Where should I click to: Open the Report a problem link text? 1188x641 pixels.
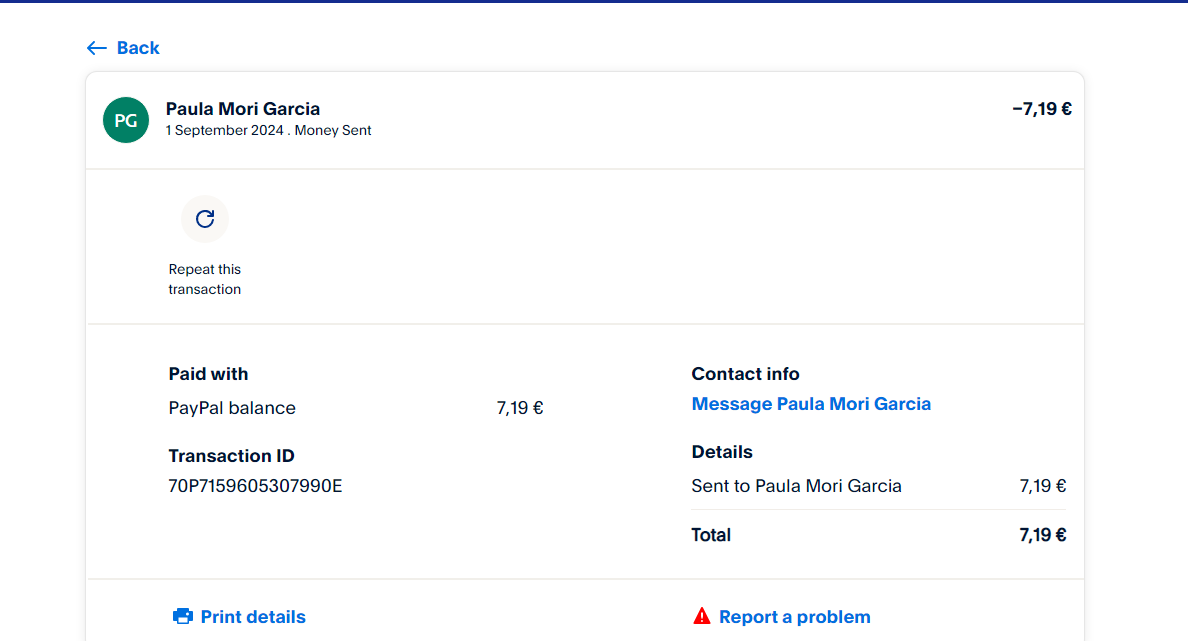[x=795, y=617]
